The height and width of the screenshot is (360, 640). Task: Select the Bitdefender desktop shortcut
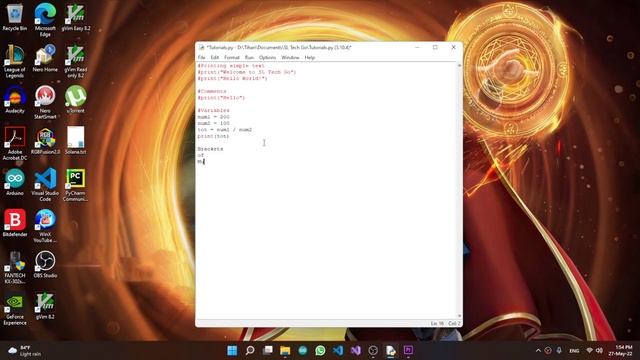coord(15,223)
